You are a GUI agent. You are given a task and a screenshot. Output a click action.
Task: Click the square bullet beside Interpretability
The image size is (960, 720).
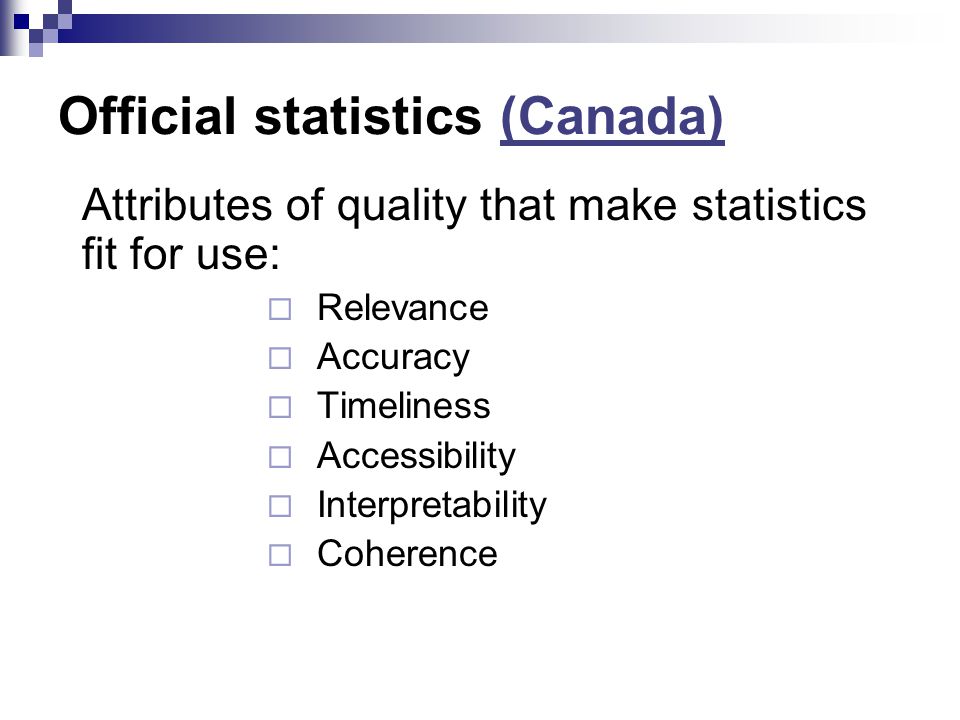[x=280, y=506]
